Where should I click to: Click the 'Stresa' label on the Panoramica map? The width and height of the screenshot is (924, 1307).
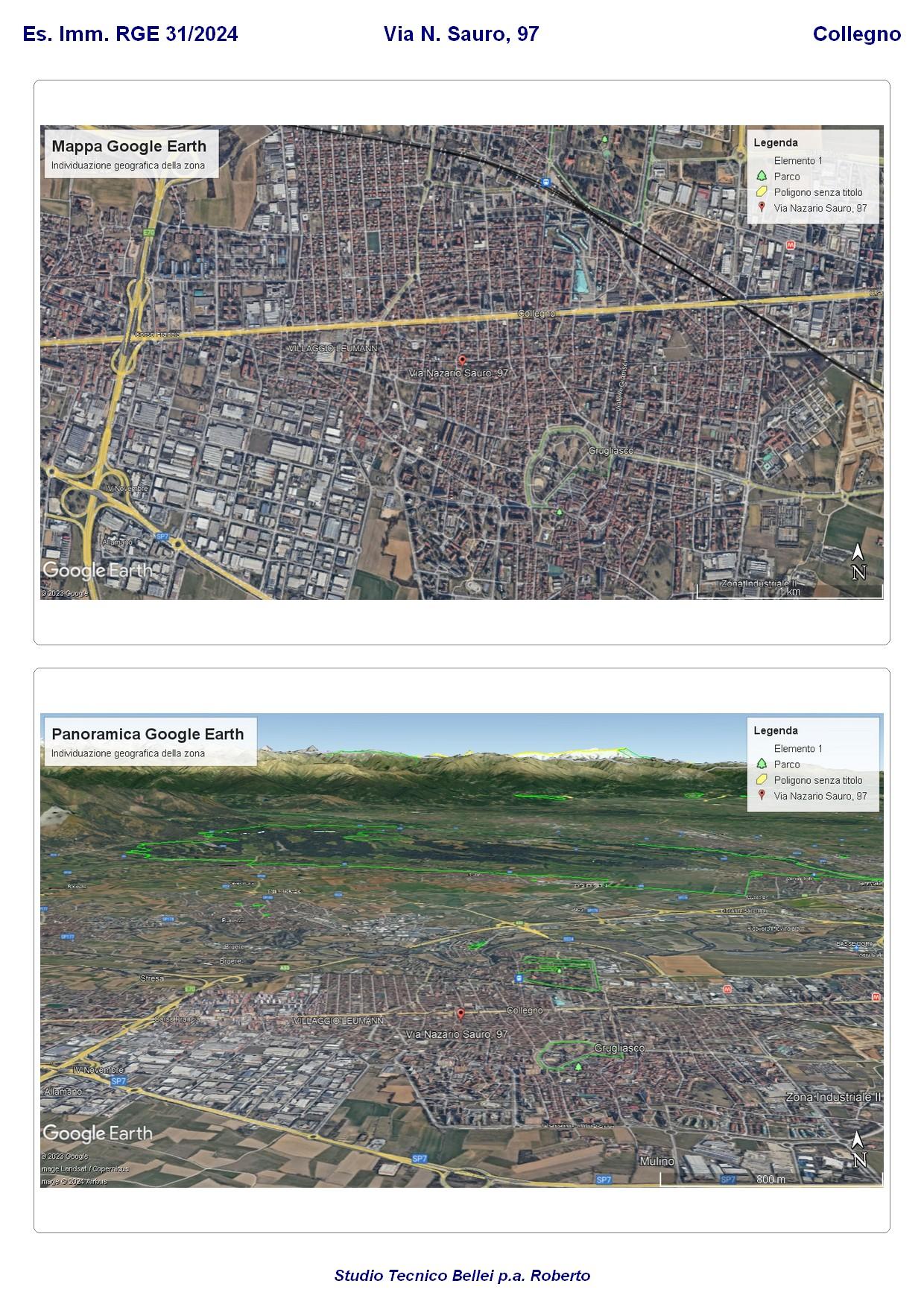coord(152,978)
